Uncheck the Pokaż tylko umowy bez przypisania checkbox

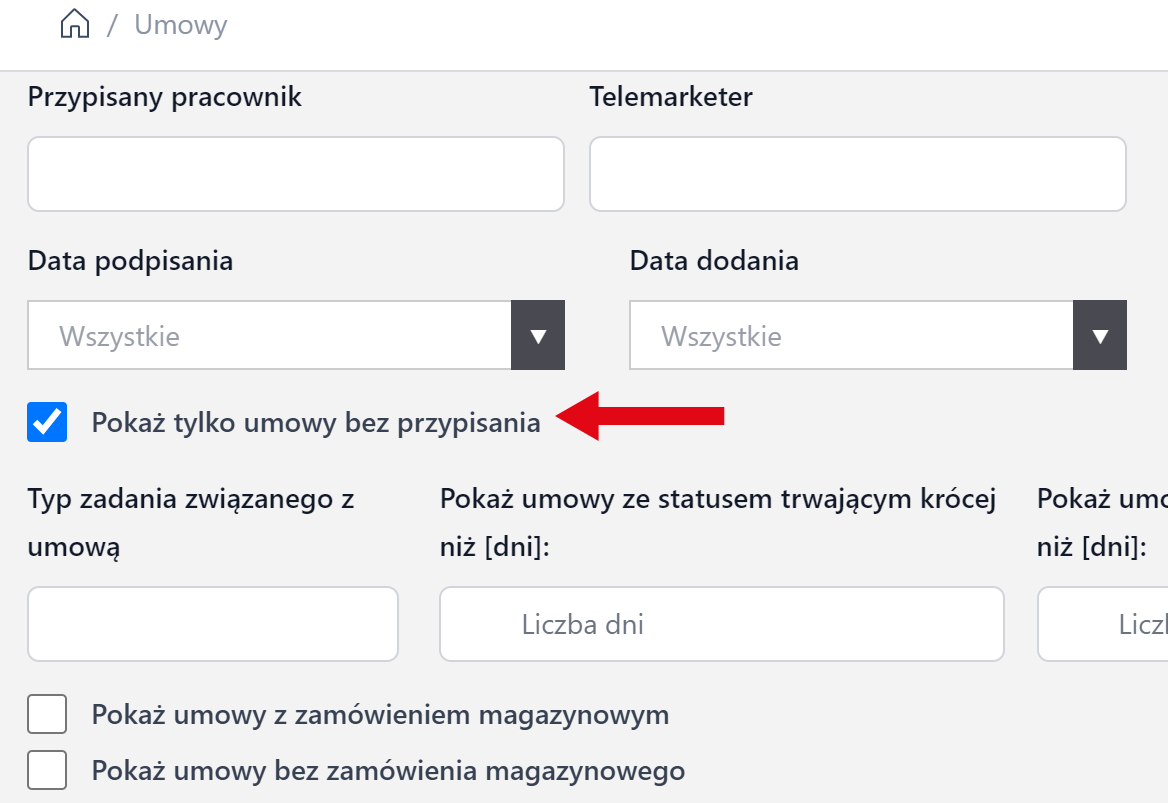[48, 422]
